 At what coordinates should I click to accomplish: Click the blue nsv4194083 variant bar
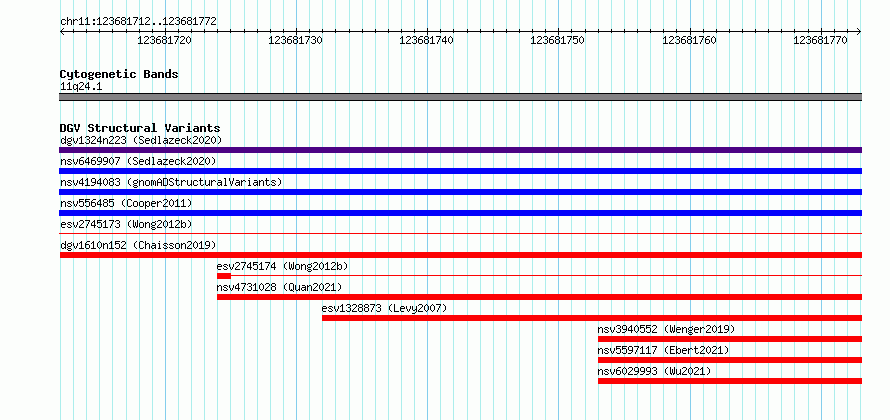point(460,192)
